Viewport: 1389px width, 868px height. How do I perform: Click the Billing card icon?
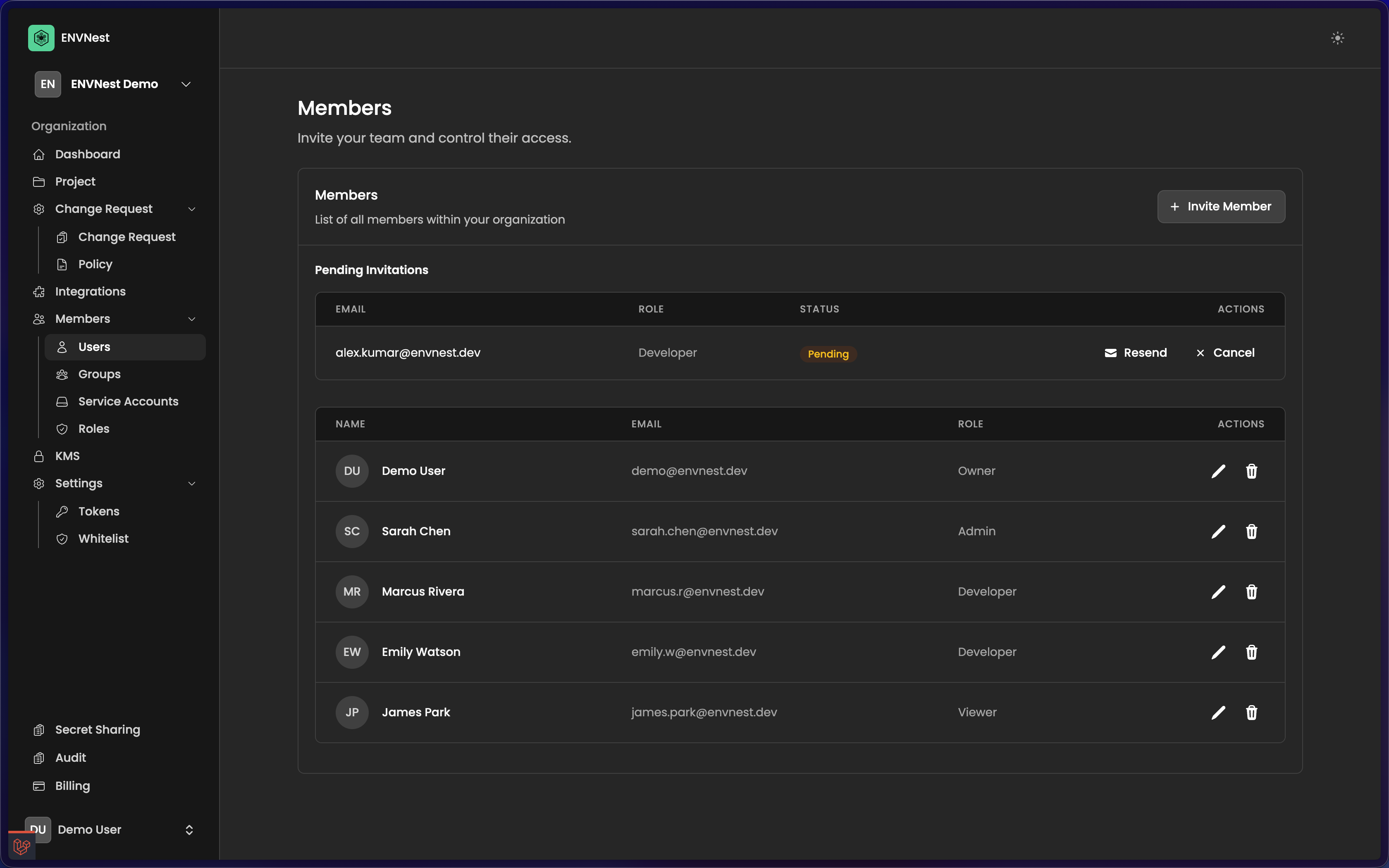point(39,786)
